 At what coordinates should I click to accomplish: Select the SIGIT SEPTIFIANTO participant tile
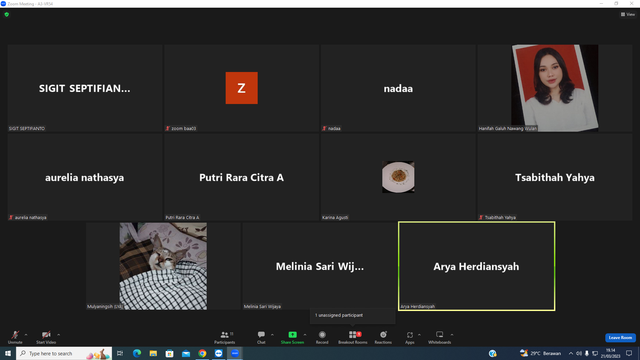85,88
